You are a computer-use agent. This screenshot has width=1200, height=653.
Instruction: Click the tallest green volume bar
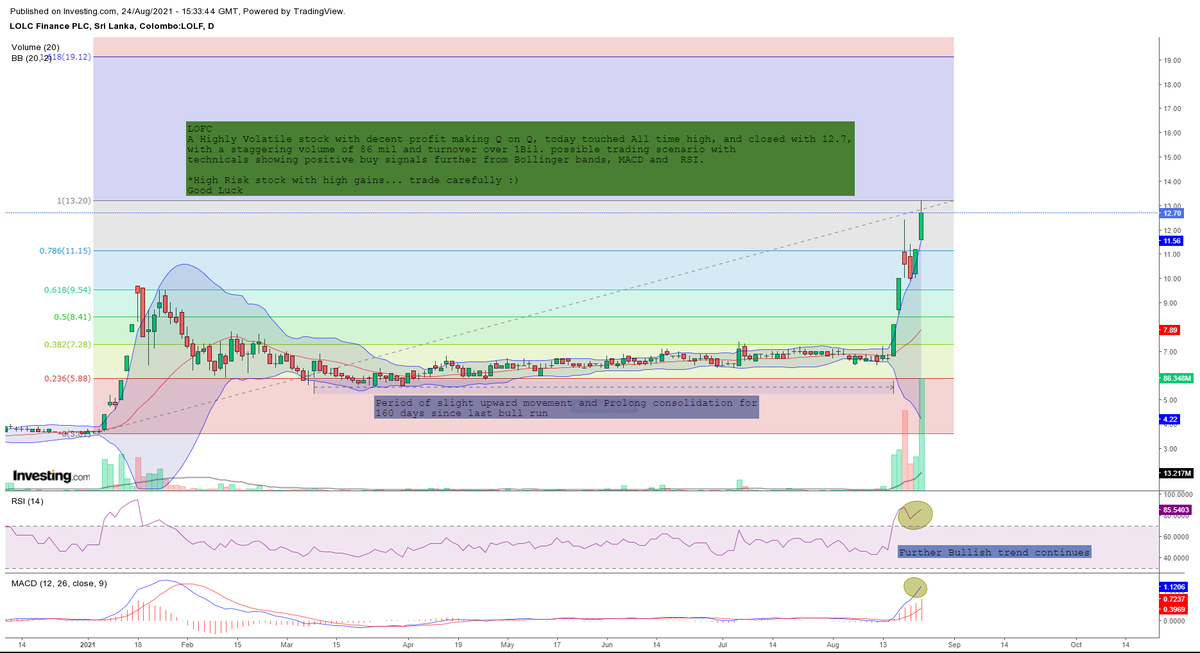[x=922, y=434]
